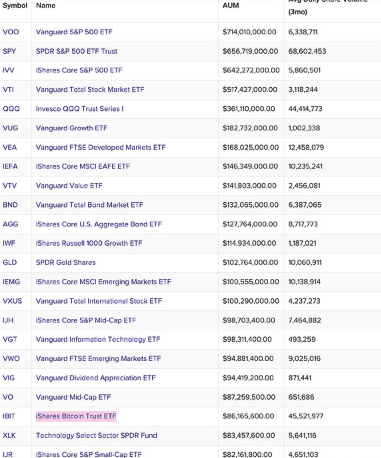Image resolution: width=381 pixels, height=458 pixels.
Task: Open the Vanguard S&P 500 ETF link
Action: [74, 32]
